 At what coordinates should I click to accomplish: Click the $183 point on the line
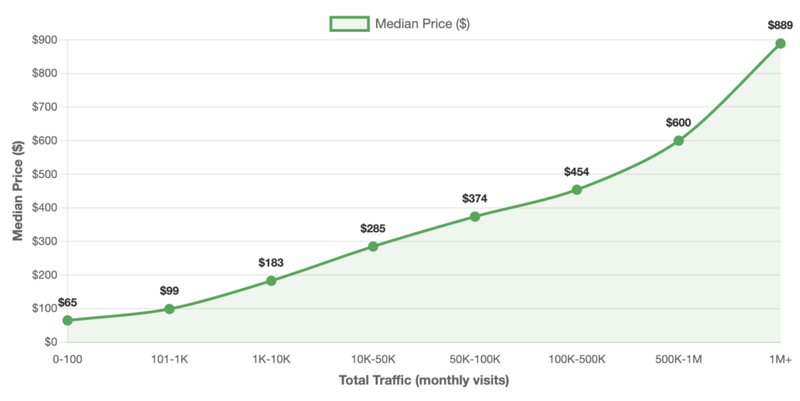click(271, 281)
